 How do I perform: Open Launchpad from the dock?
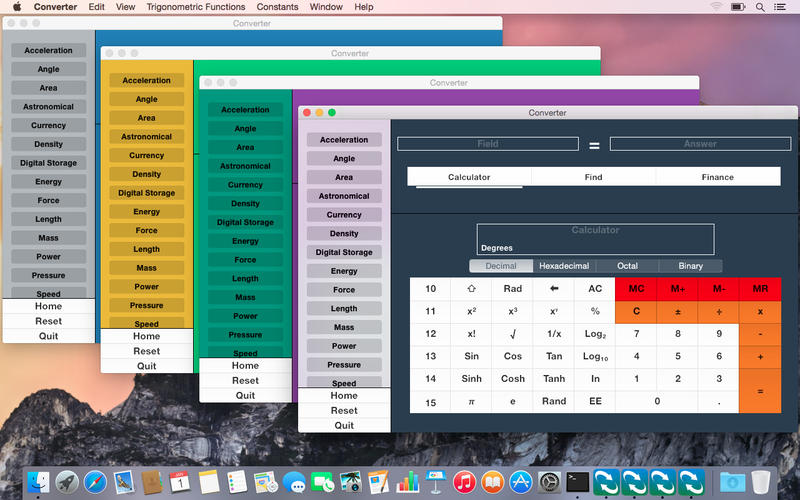tap(67, 482)
